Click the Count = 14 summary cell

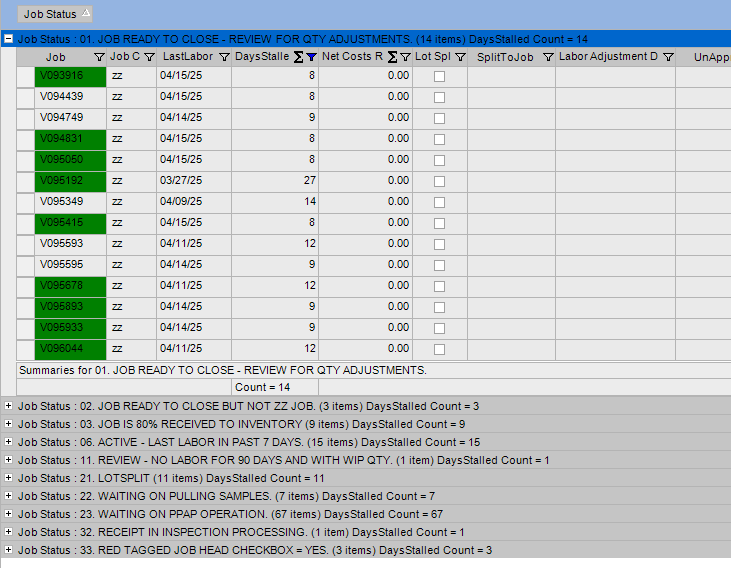click(275, 387)
